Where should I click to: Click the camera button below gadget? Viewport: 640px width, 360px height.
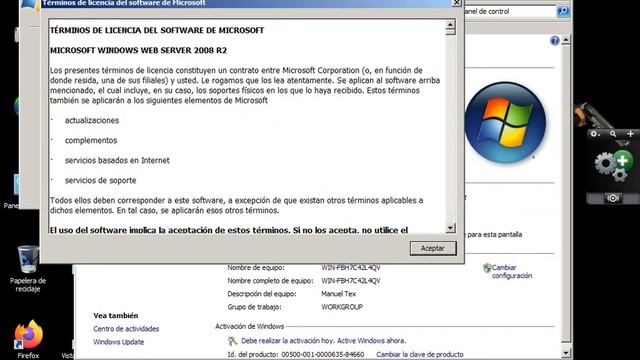[613, 198]
